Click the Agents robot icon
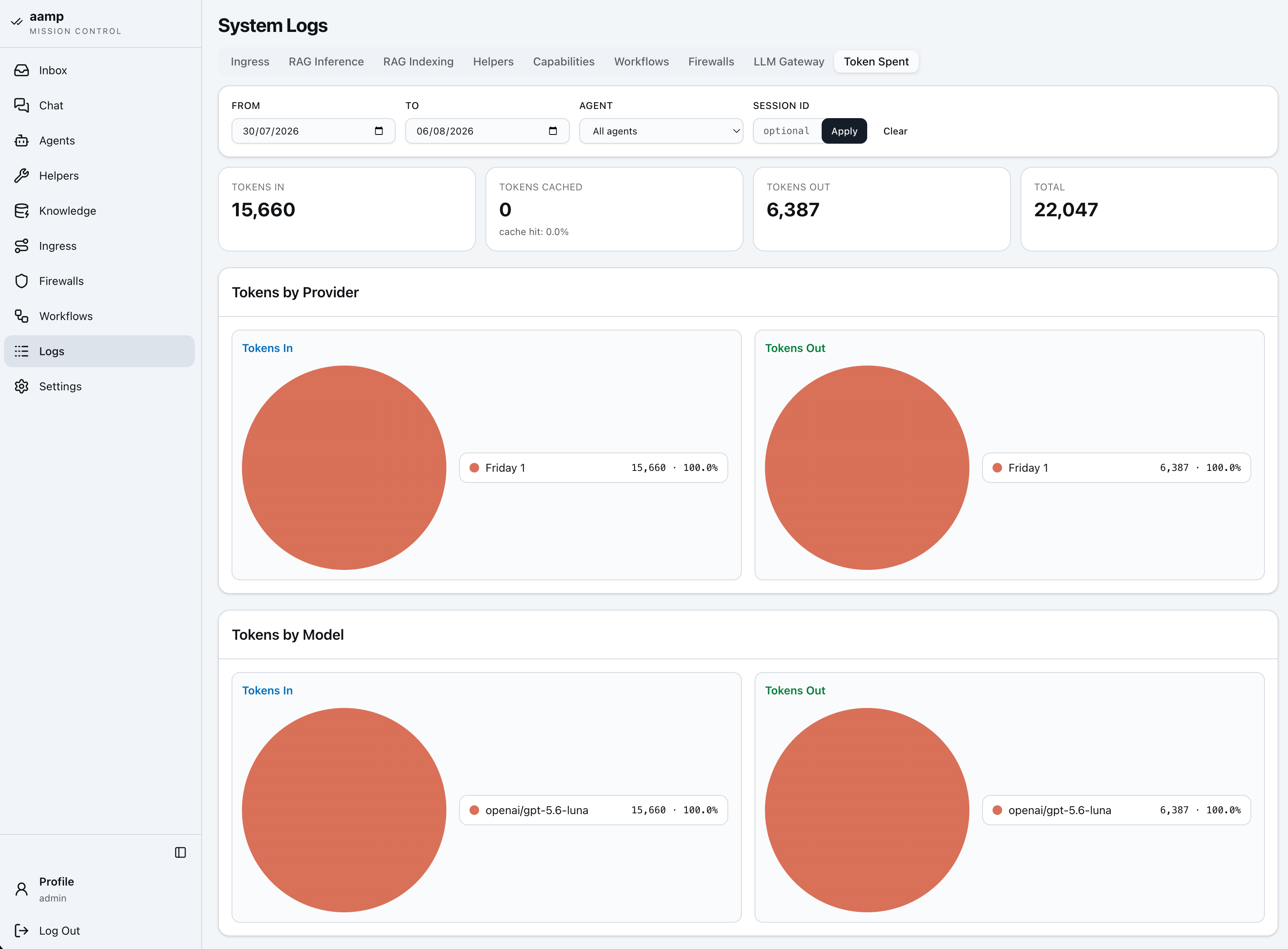Image resolution: width=1288 pixels, height=949 pixels. tap(21, 140)
